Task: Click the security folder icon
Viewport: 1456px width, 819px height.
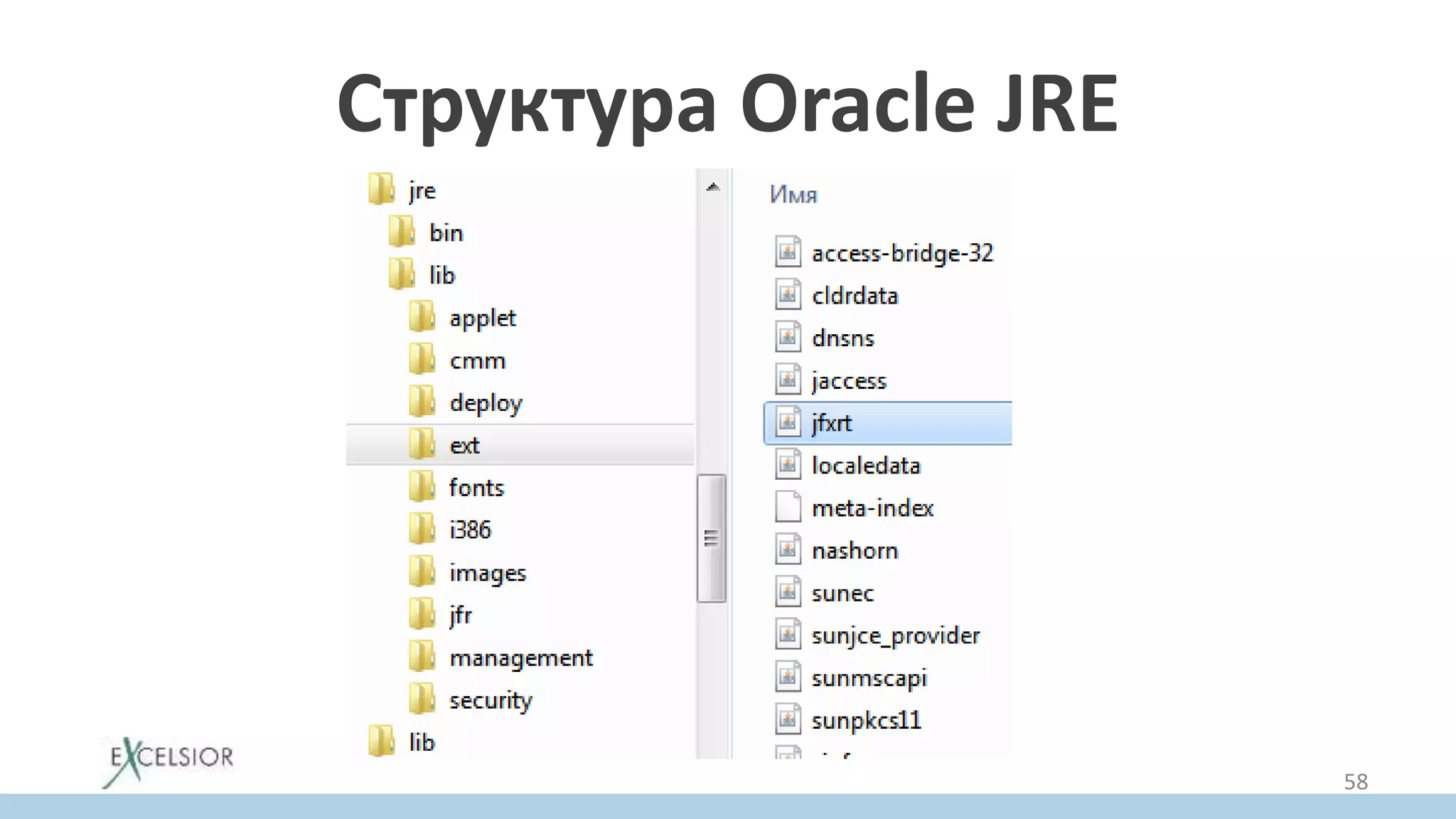Action: click(422, 699)
